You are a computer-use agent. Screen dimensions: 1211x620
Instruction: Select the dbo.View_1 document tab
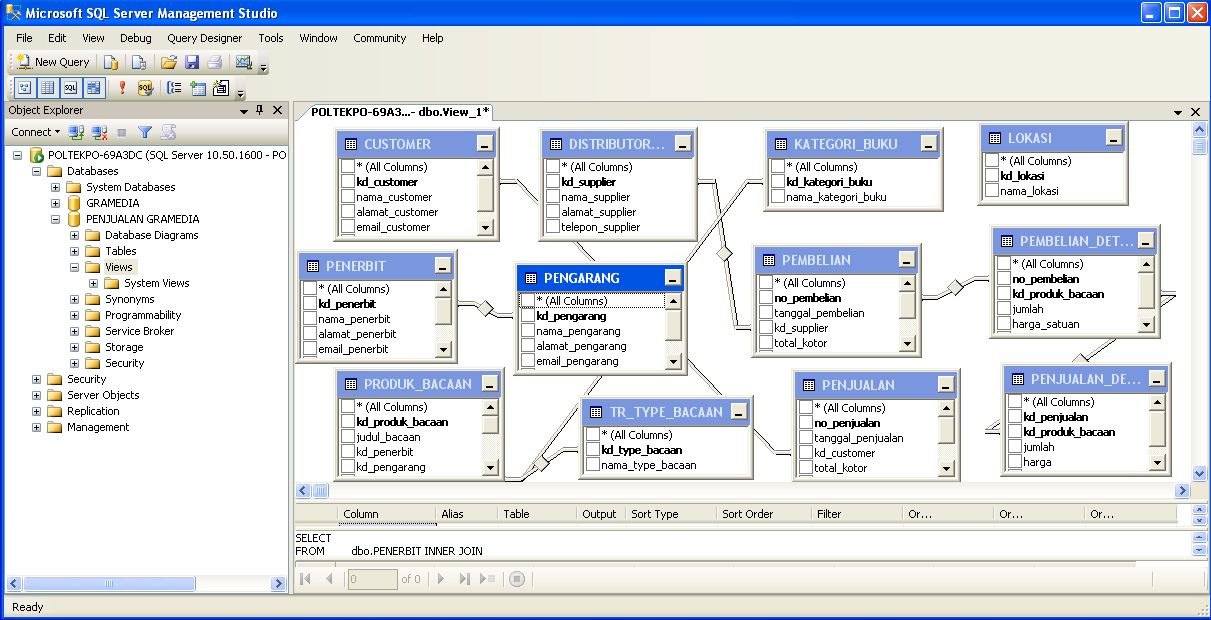pos(397,112)
